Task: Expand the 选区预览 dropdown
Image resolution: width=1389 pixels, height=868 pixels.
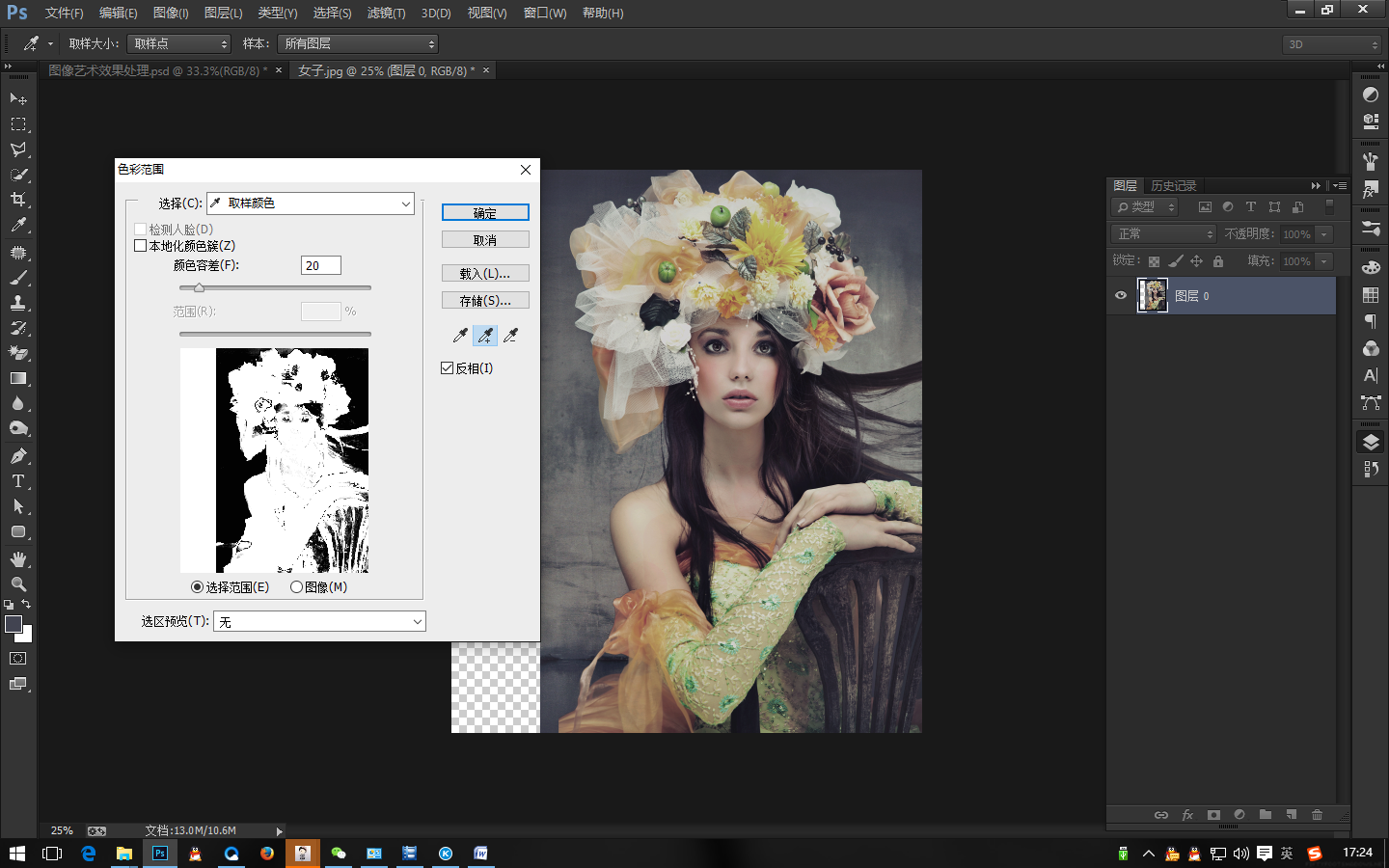Action: (x=319, y=622)
